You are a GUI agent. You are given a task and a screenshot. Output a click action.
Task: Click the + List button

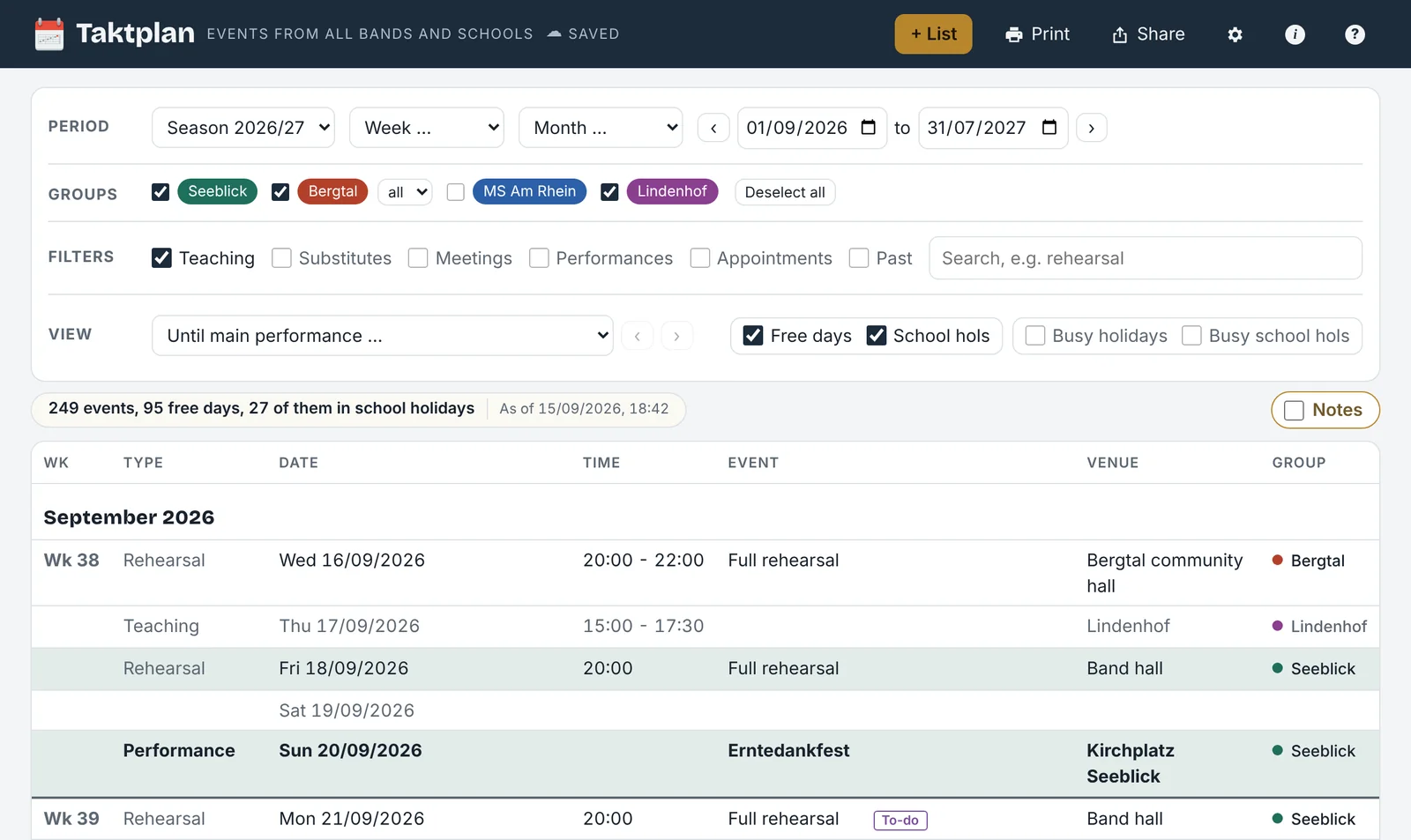pos(933,34)
